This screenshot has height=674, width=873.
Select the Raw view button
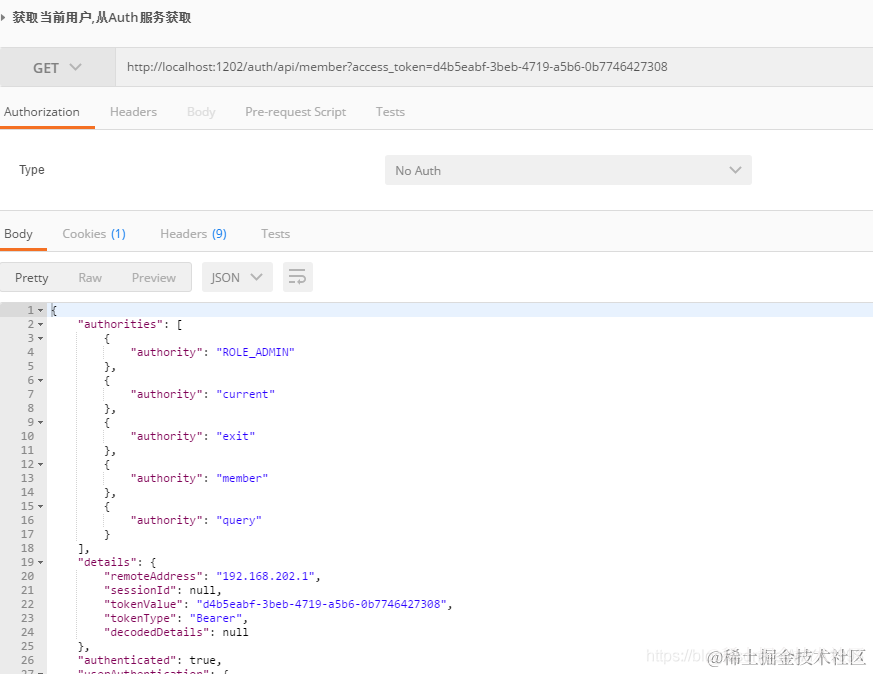pos(90,278)
